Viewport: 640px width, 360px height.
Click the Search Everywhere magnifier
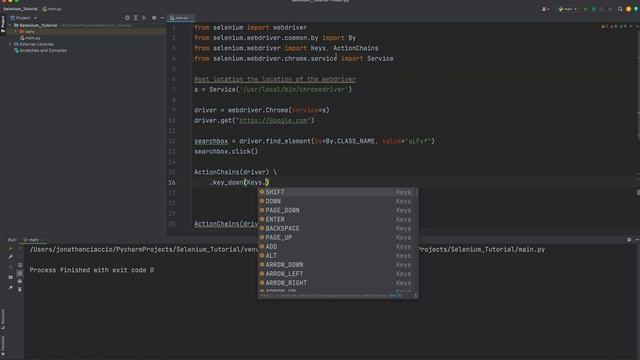tap(620, 9)
